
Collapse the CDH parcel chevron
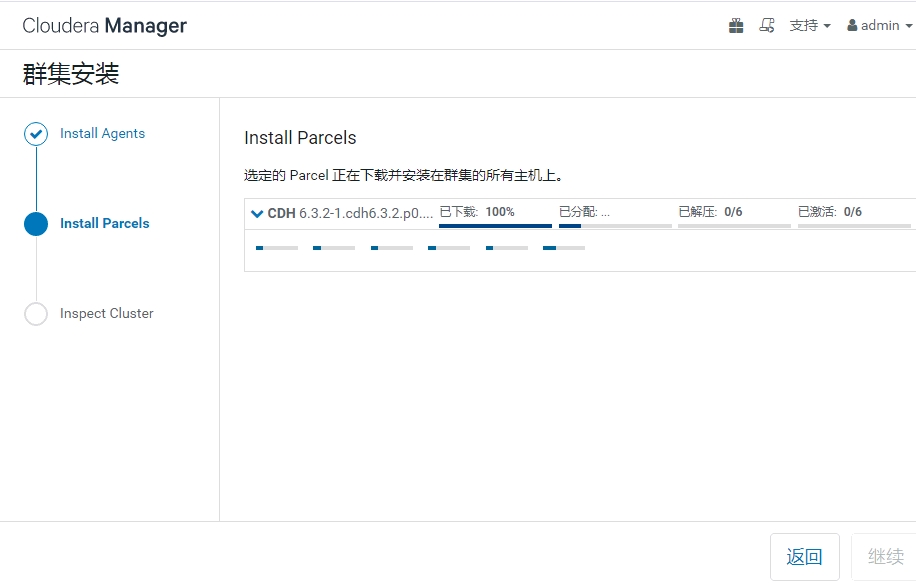tap(256, 214)
